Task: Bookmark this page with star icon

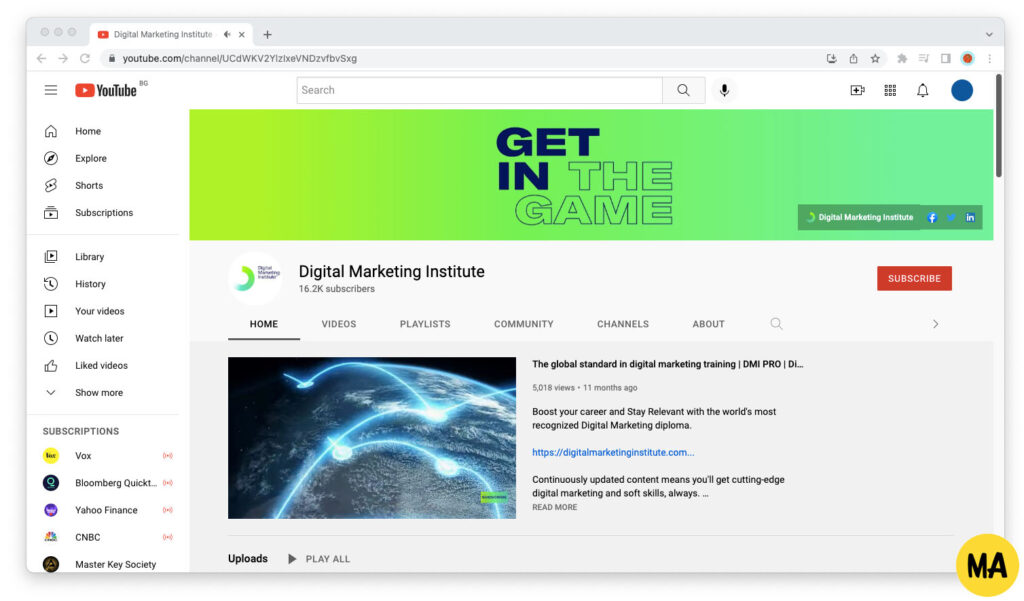Action: 875,58
